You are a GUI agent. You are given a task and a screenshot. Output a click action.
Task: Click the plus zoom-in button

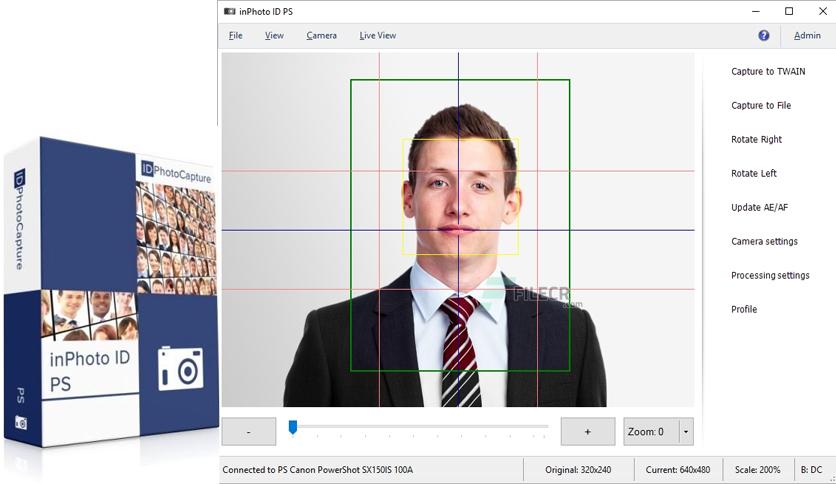click(588, 431)
